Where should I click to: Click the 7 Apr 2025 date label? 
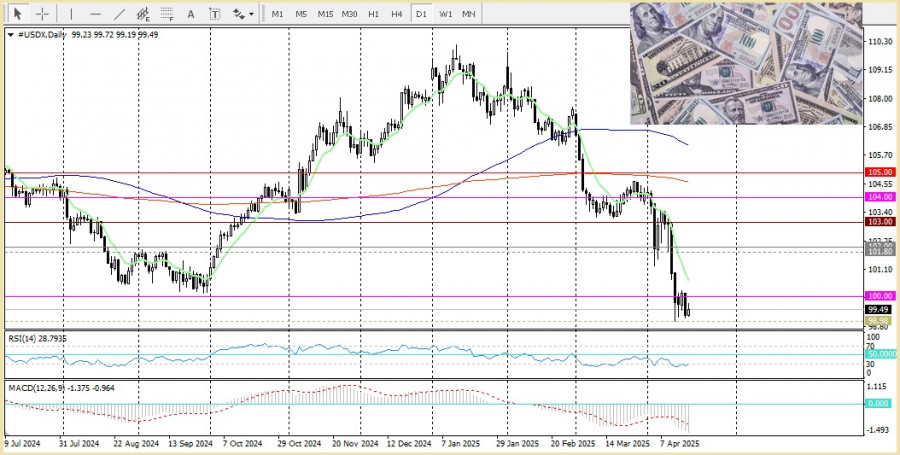(x=680, y=444)
